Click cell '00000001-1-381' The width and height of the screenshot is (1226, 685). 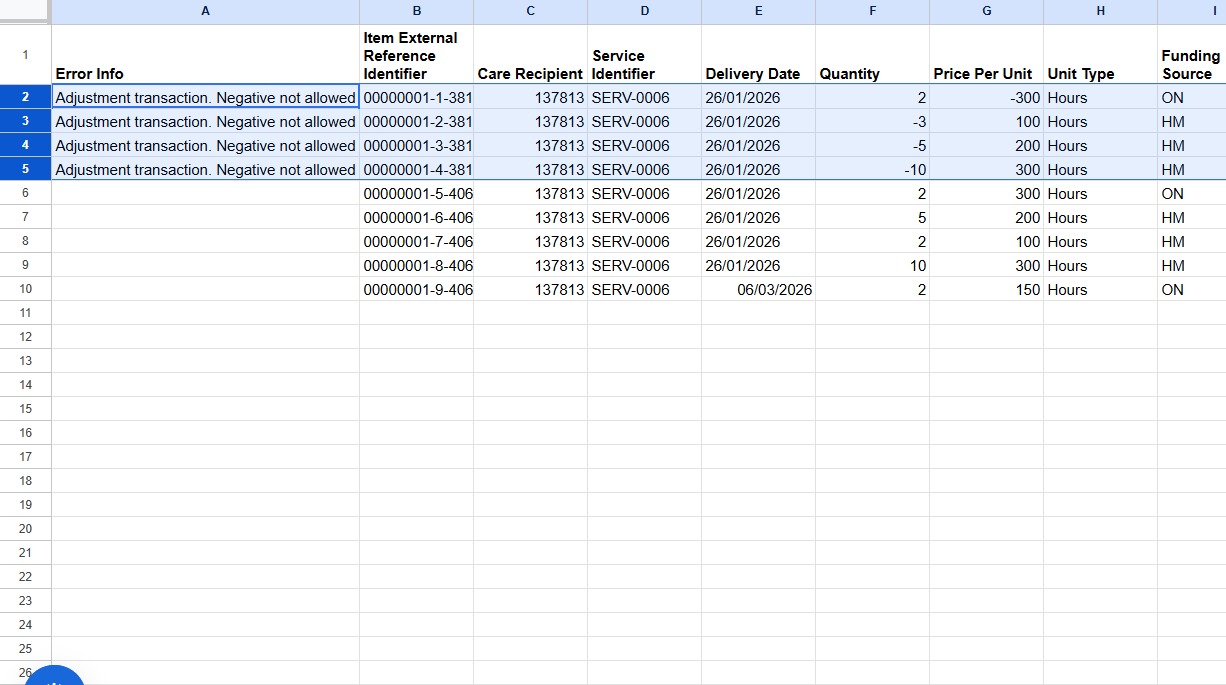[416, 98]
